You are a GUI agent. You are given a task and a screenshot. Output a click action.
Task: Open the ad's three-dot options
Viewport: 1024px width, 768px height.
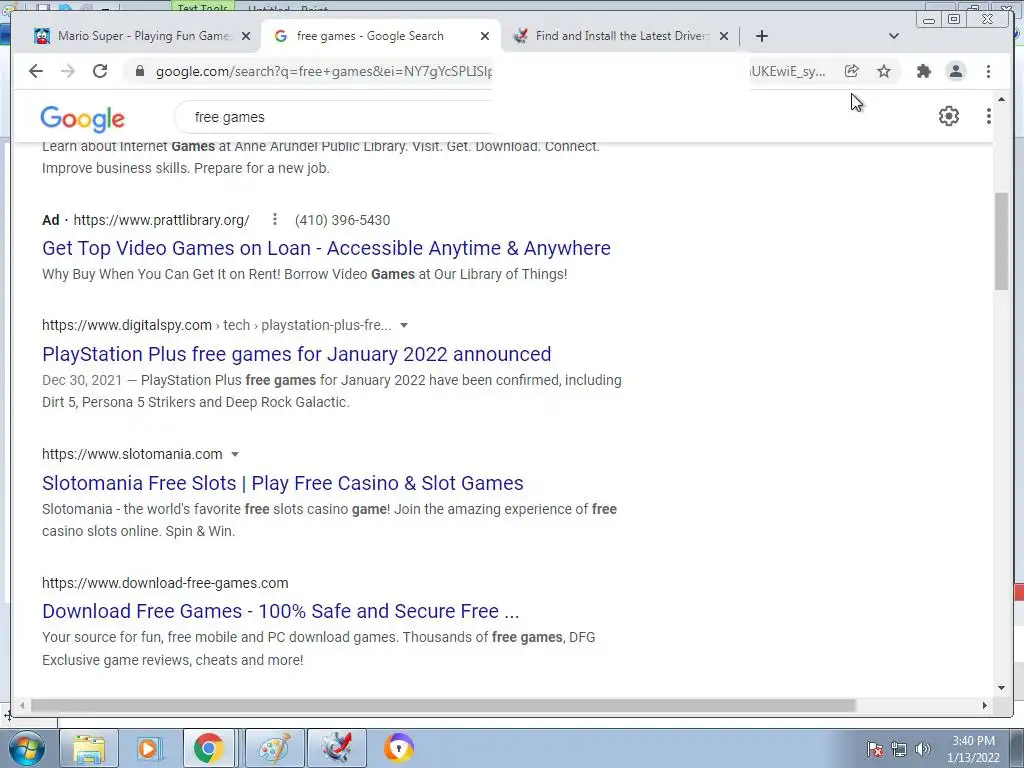275,219
